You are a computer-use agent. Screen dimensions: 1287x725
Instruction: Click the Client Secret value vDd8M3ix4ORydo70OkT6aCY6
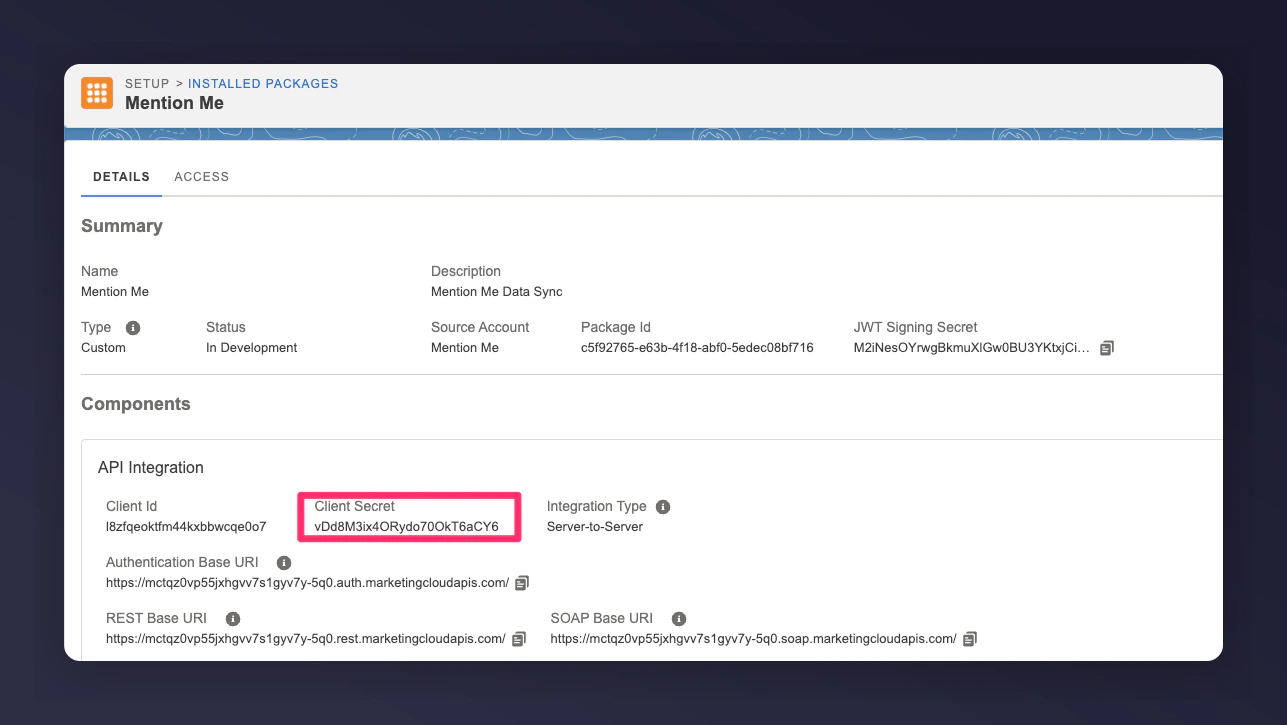pos(406,527)
